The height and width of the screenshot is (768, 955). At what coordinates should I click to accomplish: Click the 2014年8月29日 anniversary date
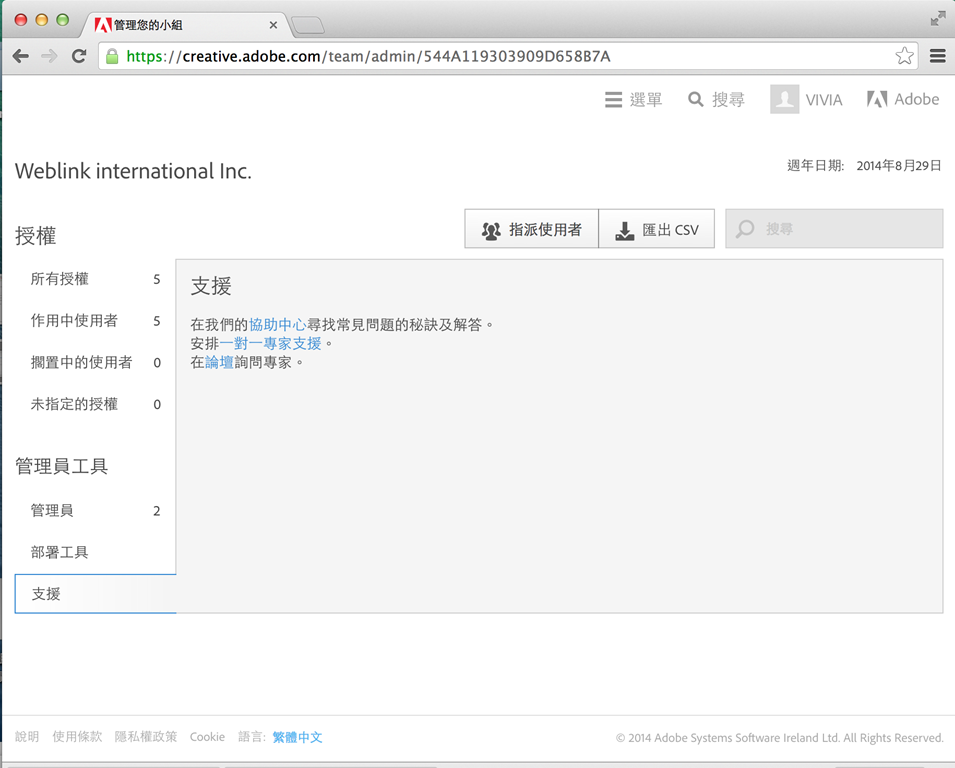(x=899, y=166)
